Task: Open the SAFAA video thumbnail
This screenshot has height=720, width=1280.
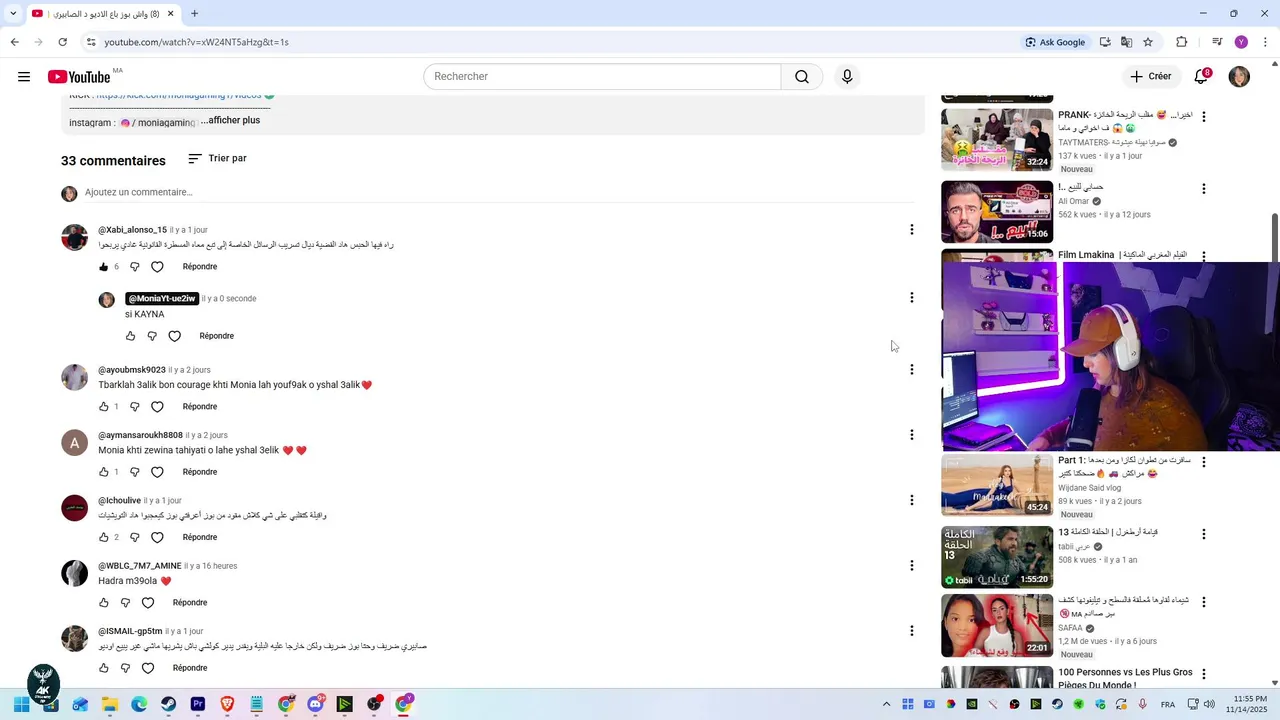Action: coord(997,626)
